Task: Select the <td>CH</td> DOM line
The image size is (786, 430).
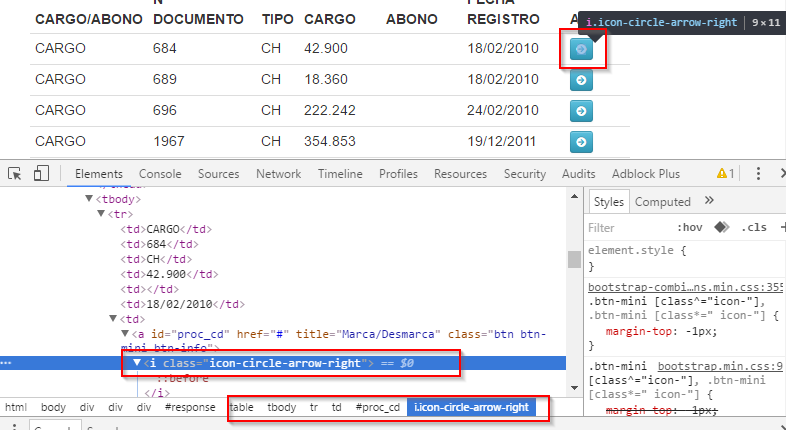Action: pyautogui.click(x=156, y=259)
